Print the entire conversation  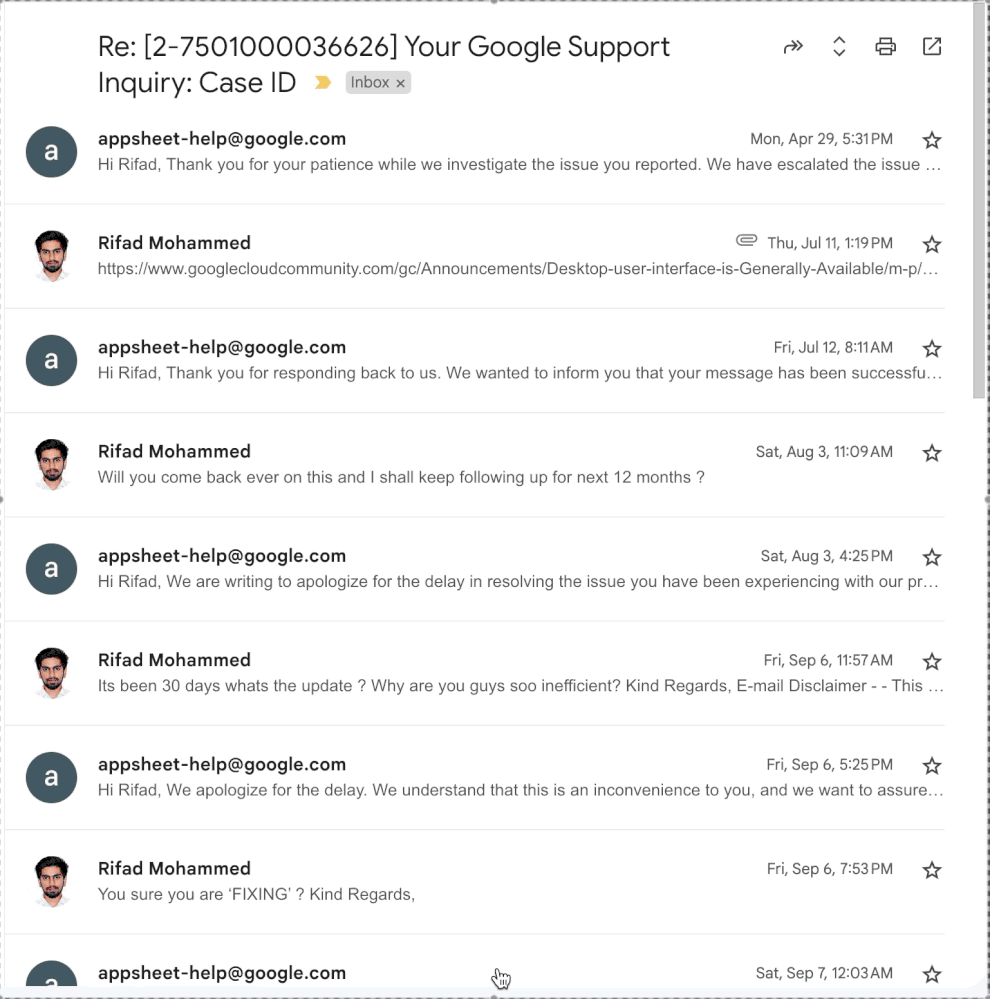[x=886, y=47]
